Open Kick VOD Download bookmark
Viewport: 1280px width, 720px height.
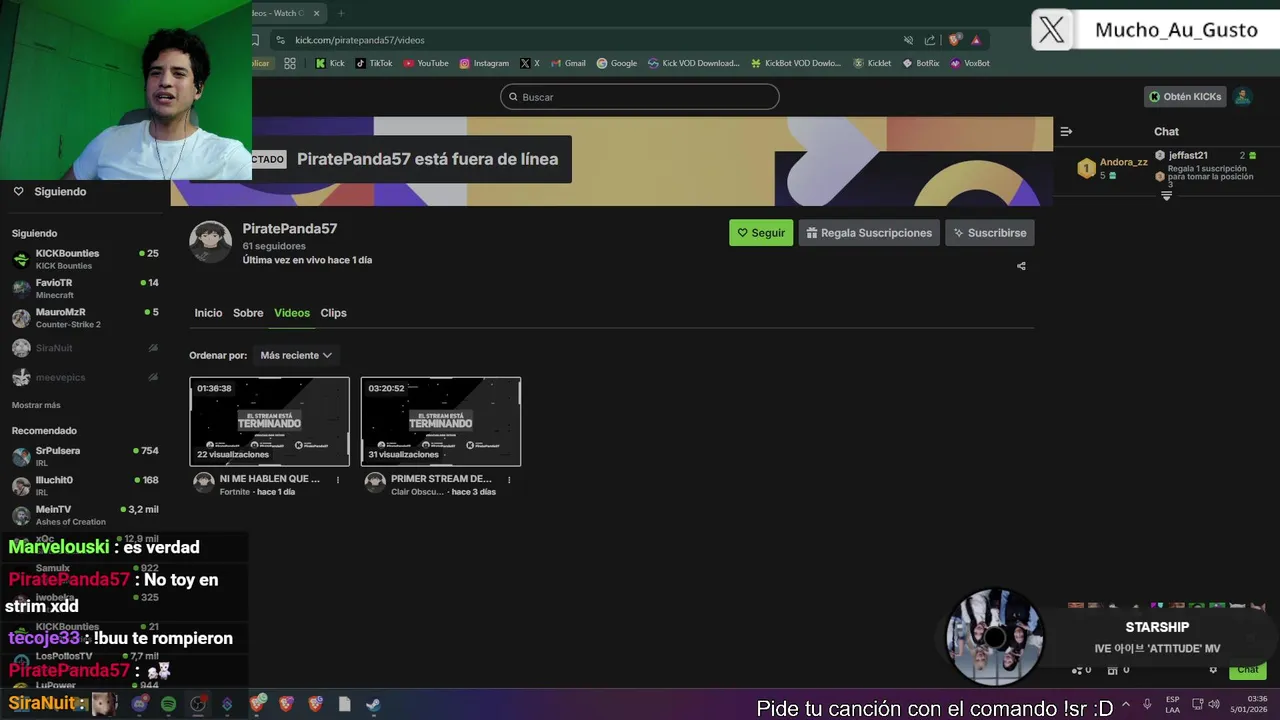[x=694, y=63]
